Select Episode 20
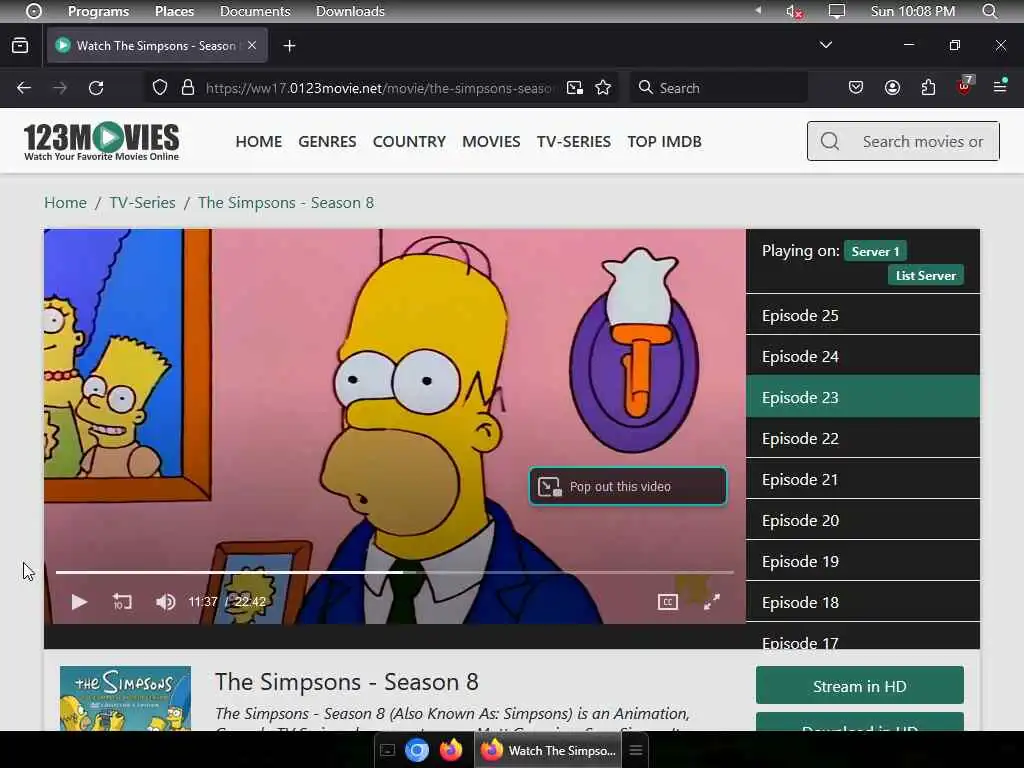The width and height of the screenshot is (1024, 768). [x=863, y=520]
